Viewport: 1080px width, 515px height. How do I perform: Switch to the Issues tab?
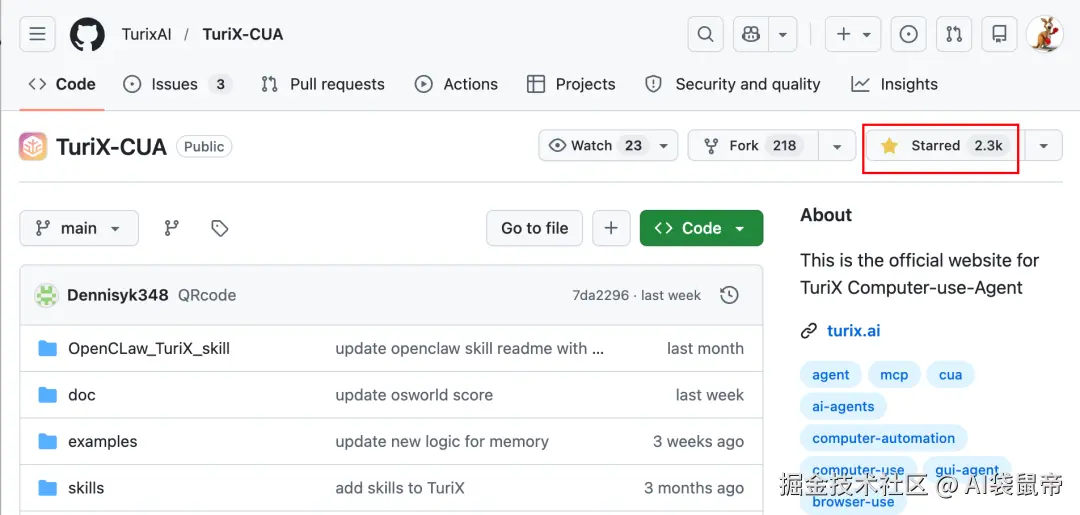pyautogui.click(x=176, y=84)
